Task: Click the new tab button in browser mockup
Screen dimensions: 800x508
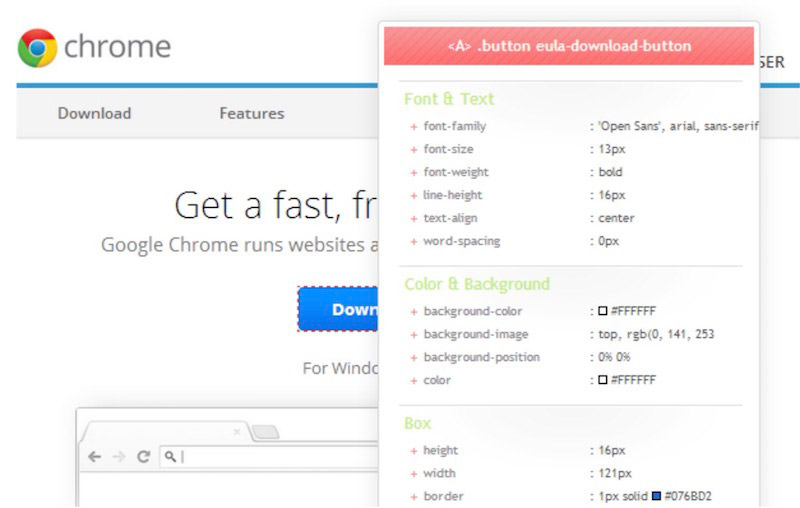Action: click(x=265, y=432)
